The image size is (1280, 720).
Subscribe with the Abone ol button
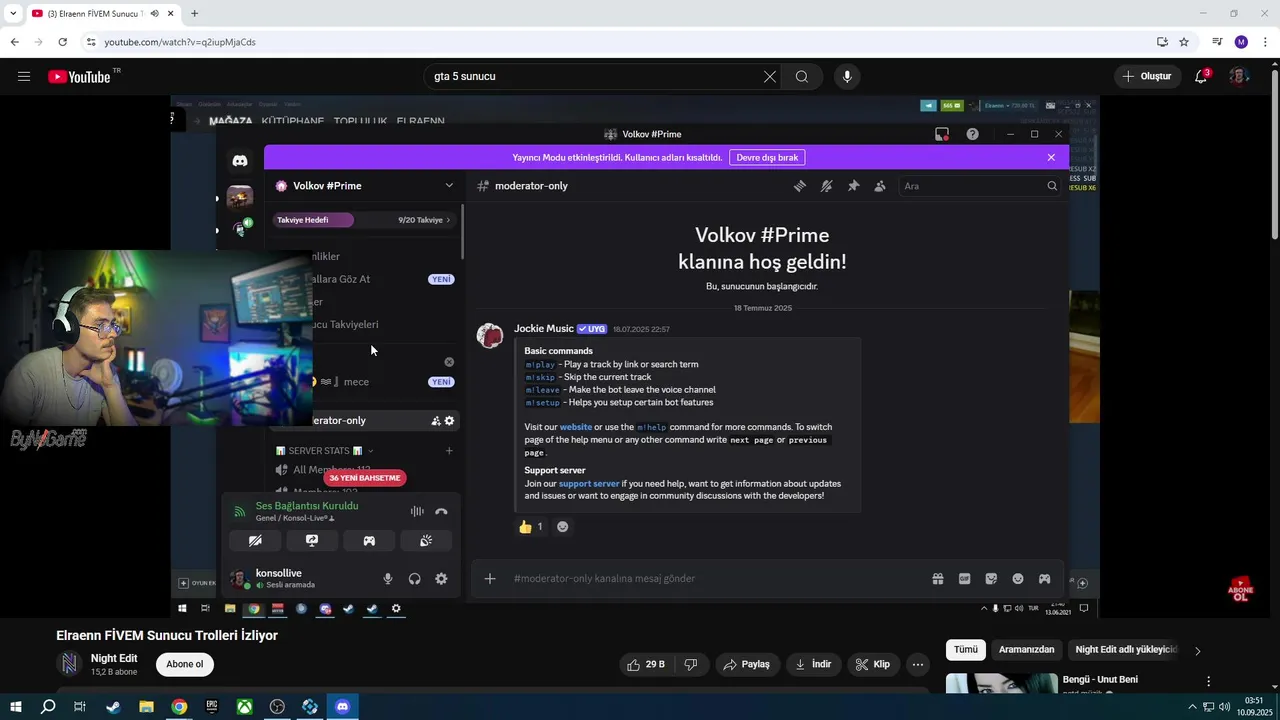pyautogui.click(x=184, y=664)
